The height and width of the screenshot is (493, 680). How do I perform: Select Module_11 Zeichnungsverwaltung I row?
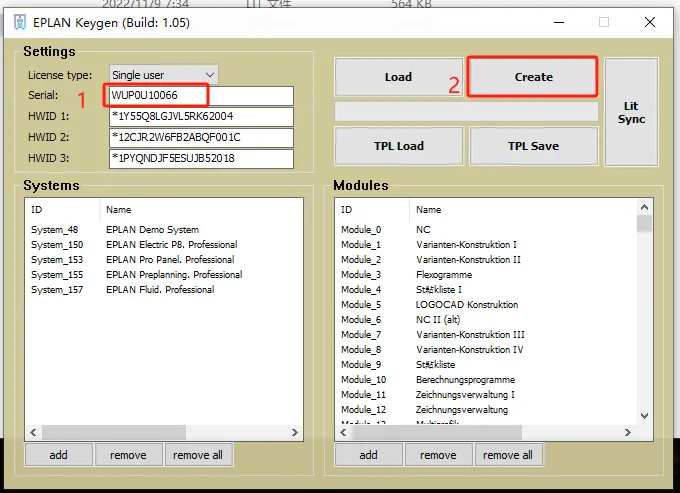[486, 395]
